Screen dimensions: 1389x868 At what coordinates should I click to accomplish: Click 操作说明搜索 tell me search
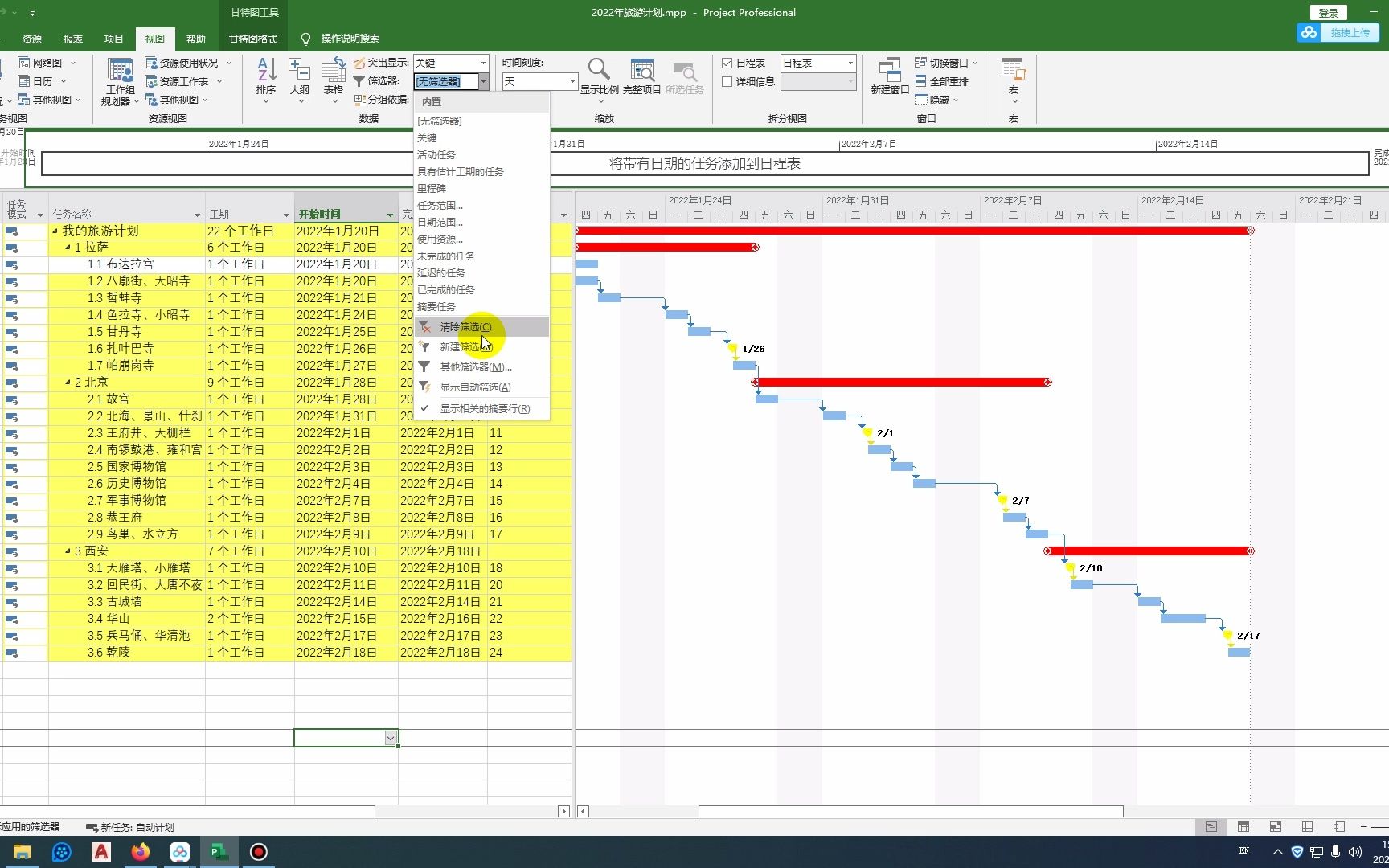(350, 39)
